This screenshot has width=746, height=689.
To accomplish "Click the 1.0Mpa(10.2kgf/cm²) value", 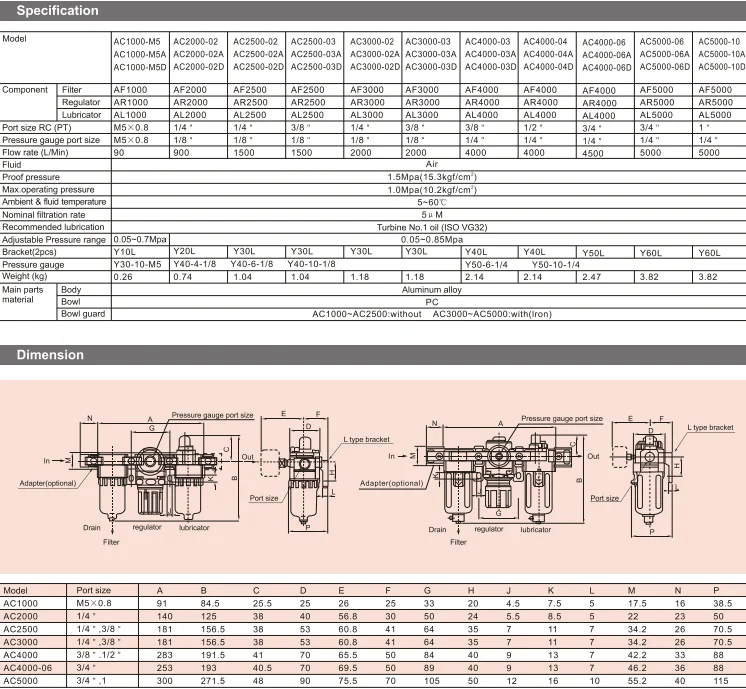I will pos(432,189).
